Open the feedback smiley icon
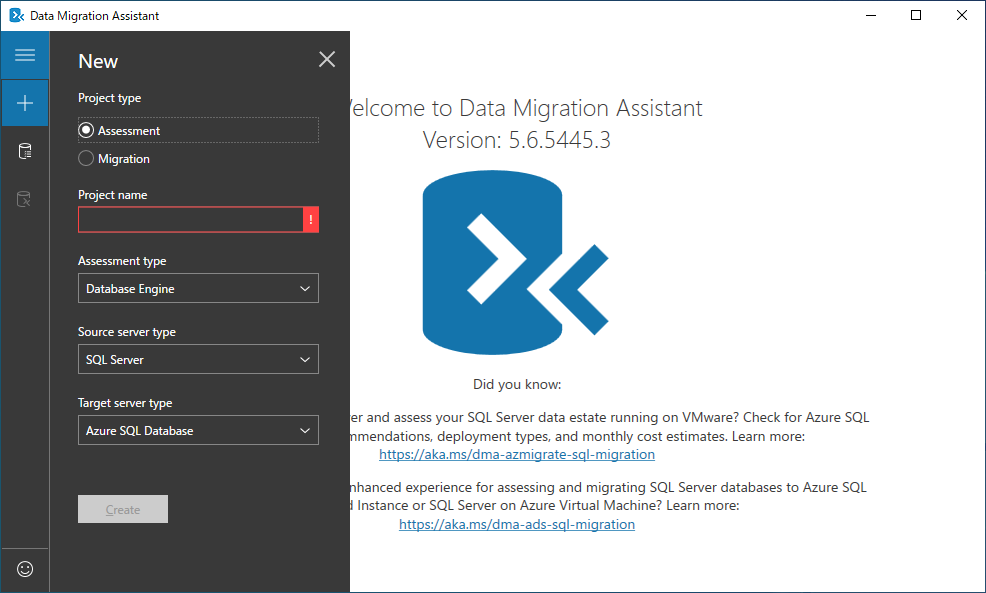The image size is (986, 593). 25,569
